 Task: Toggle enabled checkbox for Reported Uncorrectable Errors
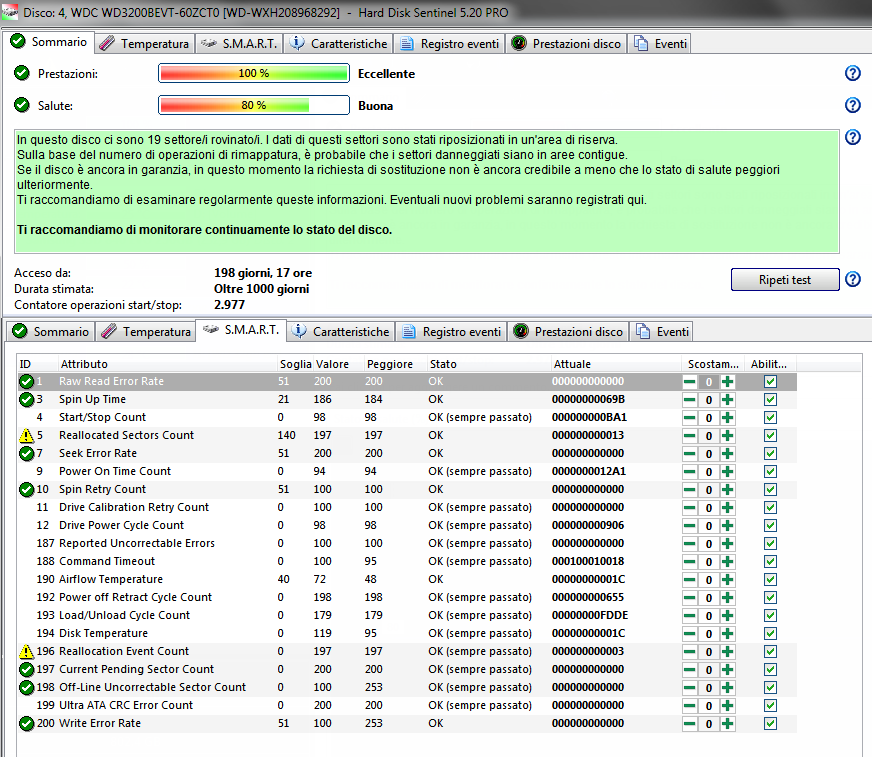coord(770,543)
